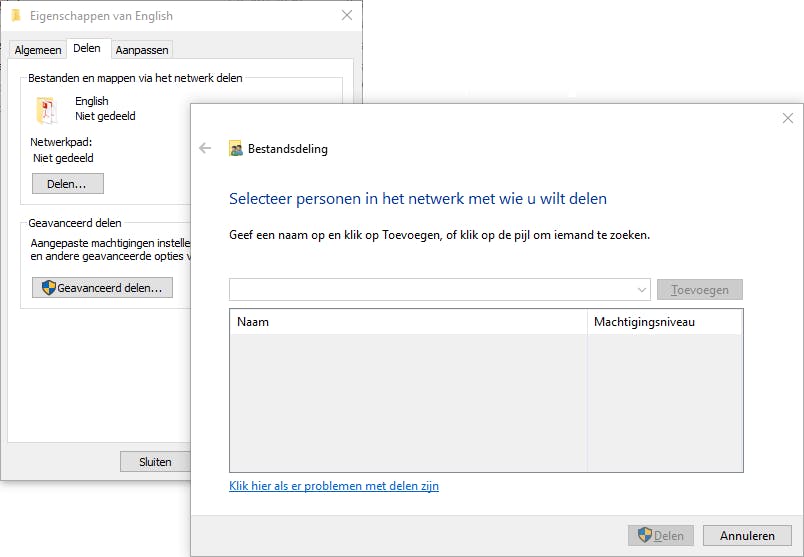Viewport: 804px width, 557px height.
Task: Click the folder icon in Eigenschappen title bar
Action: (x=16, y=15)
